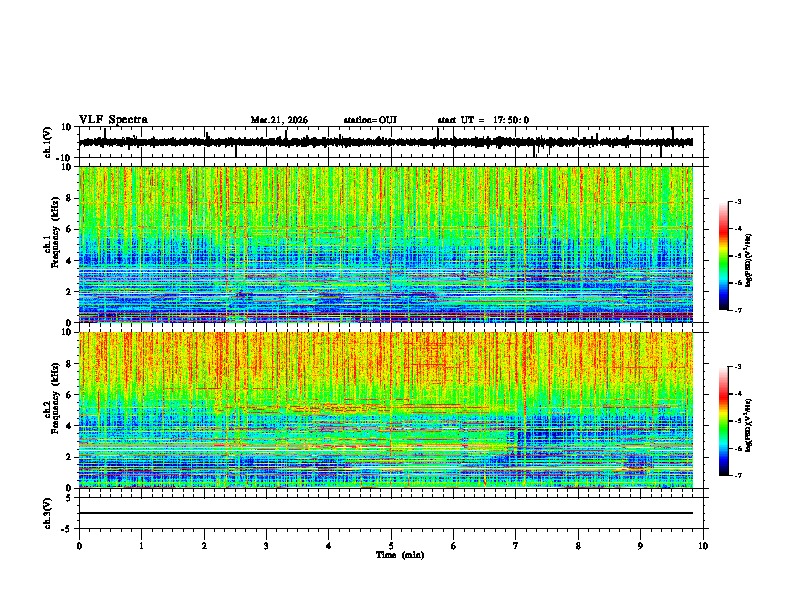
Task: Click the "-3" label on ch.1 color scale
Action: [x=737, y=201]
